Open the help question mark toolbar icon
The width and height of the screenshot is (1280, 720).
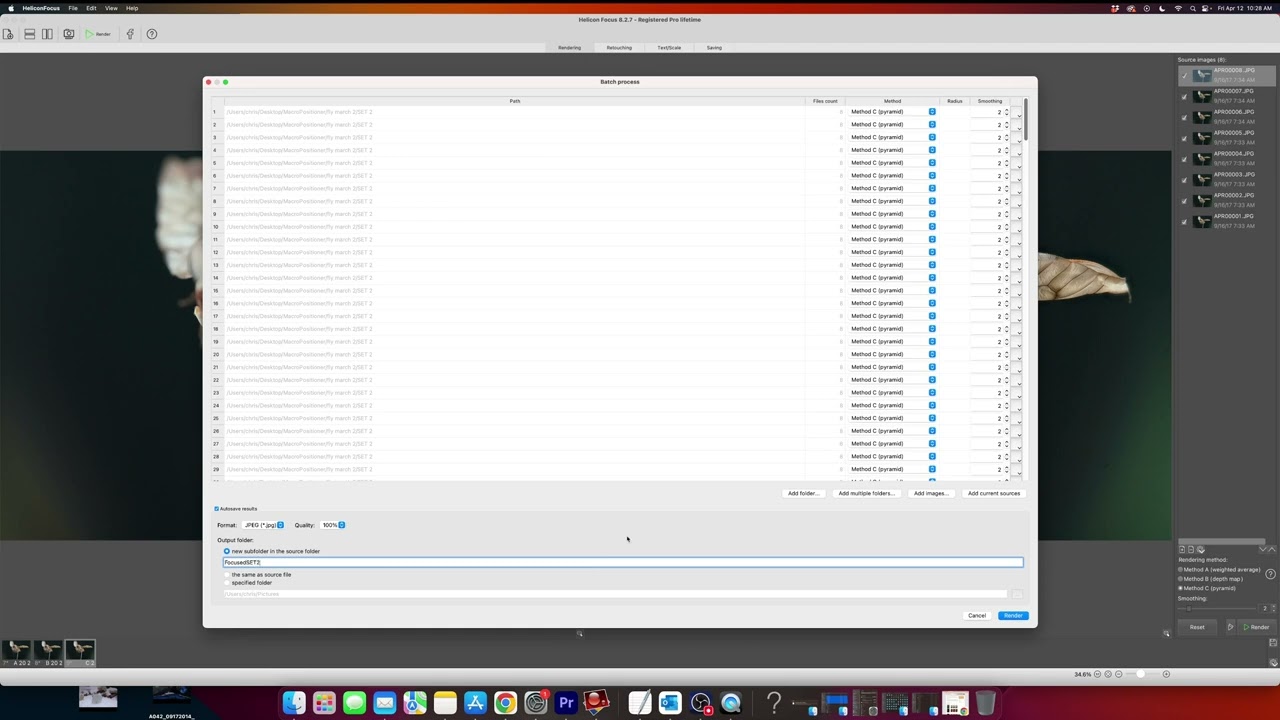[x=152, y=34]
